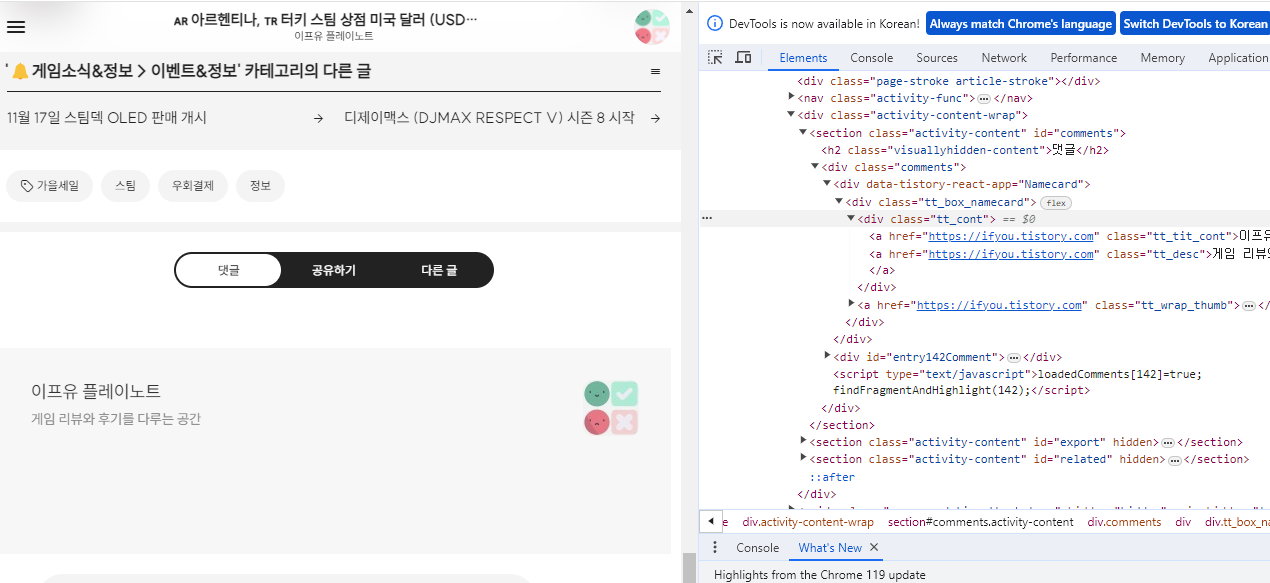The height and width of the screenshot is (583, 1270).
Task: Open the Elements panel tab
Action: (x=803, y=58)
